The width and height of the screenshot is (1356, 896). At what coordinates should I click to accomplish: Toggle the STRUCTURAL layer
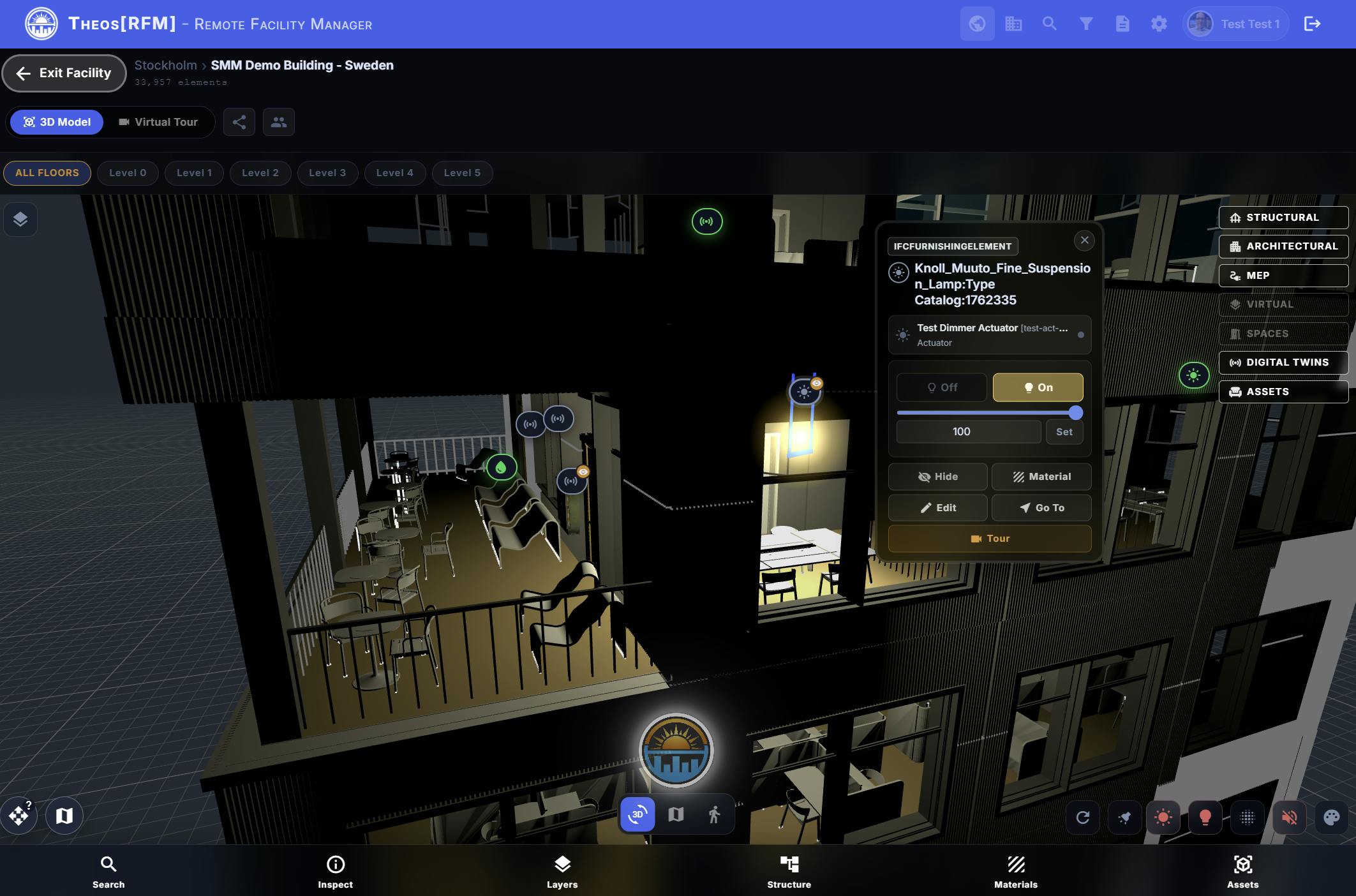click(1283, 218)
